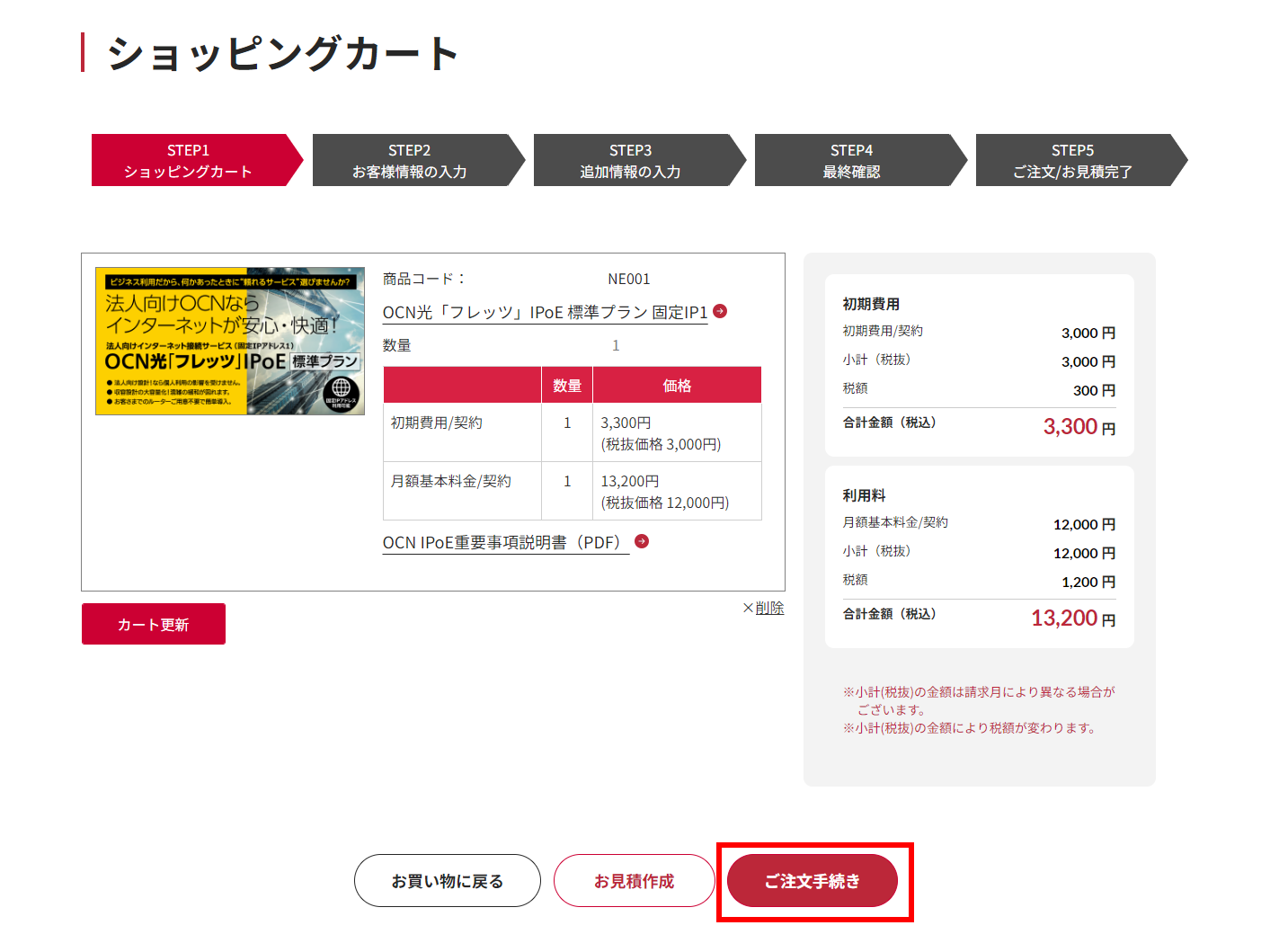
Task: Click product code NE001
Action: [x=629, y=279]
